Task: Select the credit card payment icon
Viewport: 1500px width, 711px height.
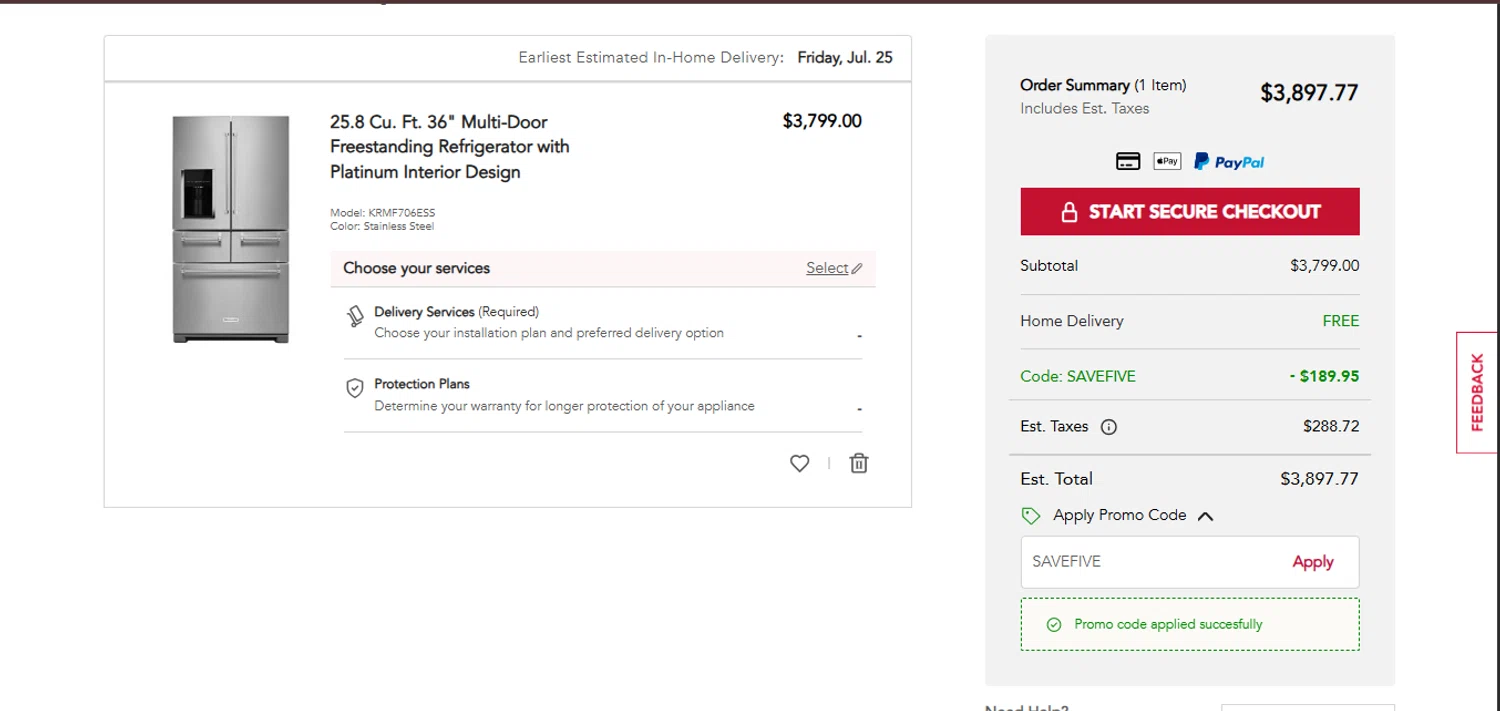Action: pyautogui.click(x=1128, y=161)
